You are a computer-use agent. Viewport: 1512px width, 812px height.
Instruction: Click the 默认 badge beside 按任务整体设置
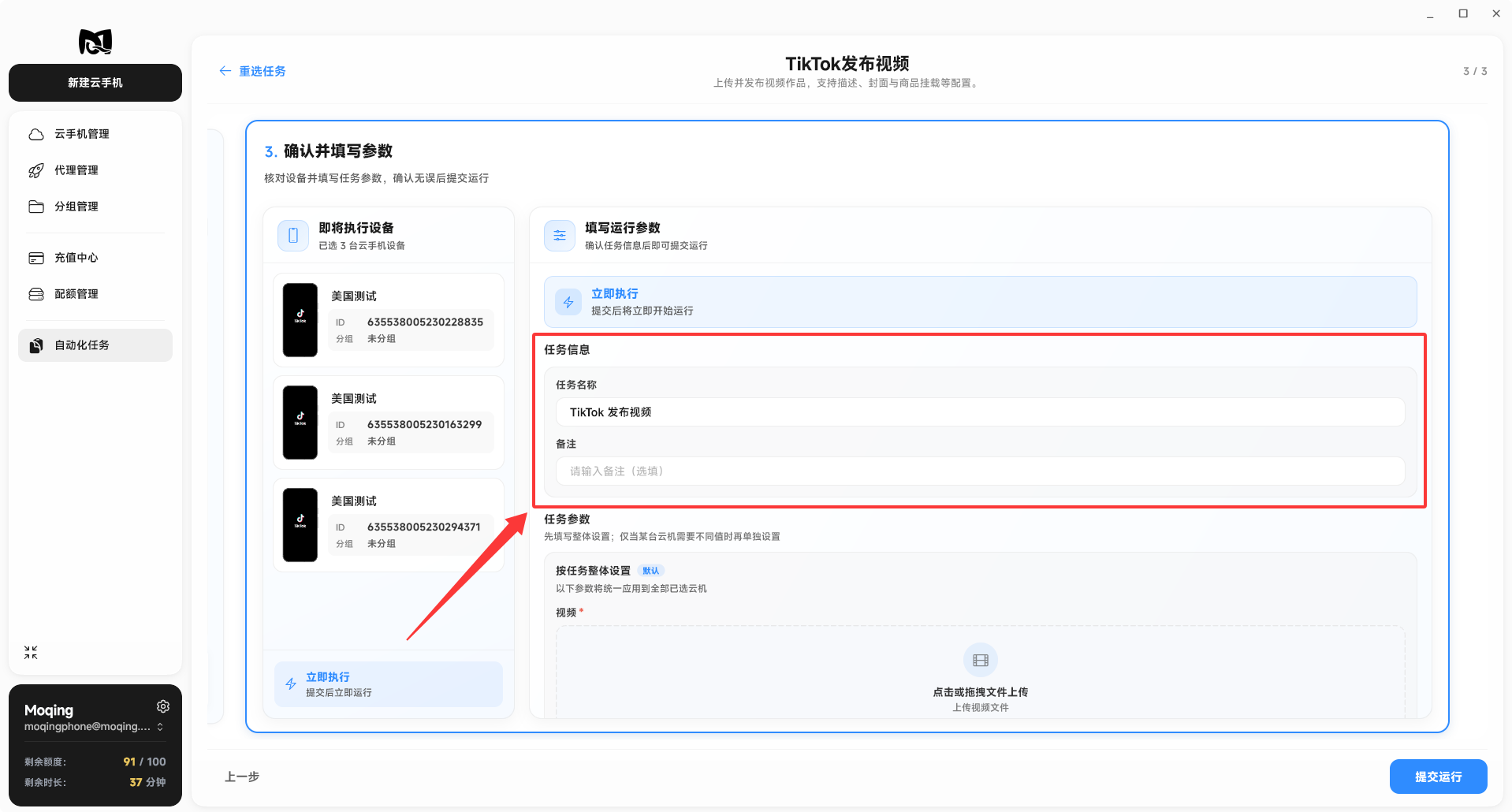[x=651, y=571]
